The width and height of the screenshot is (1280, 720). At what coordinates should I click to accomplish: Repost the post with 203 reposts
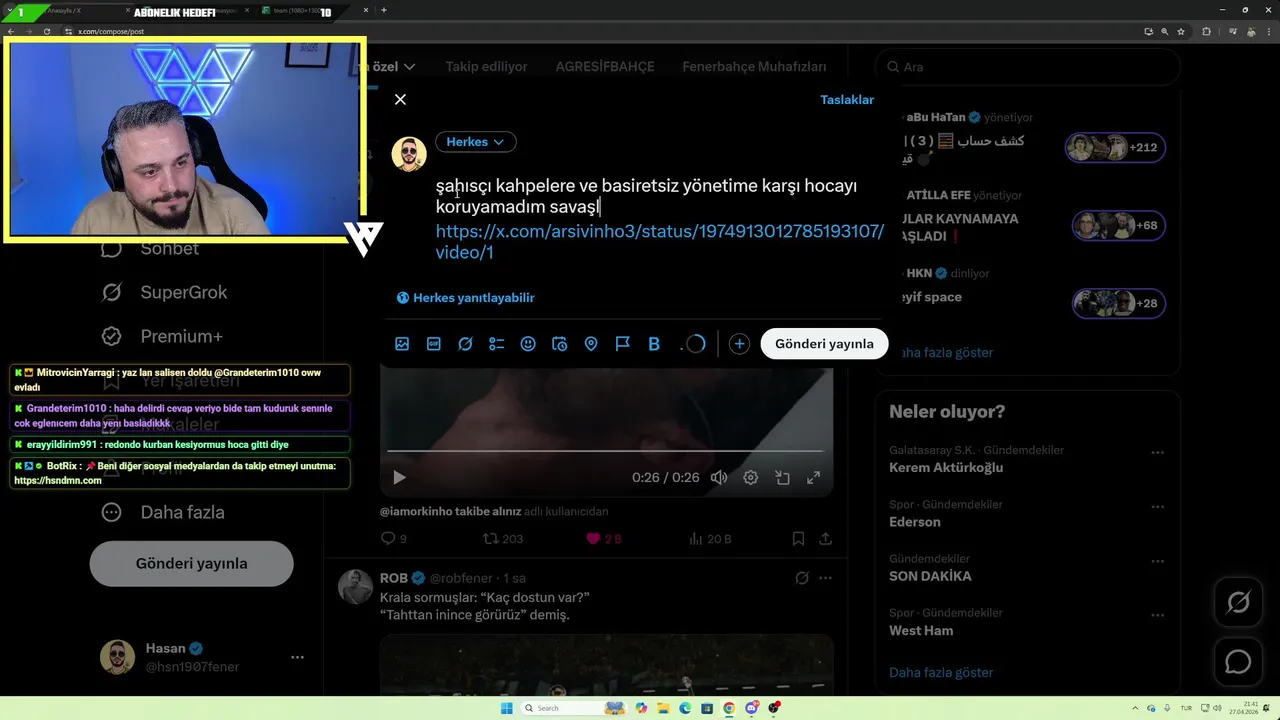coord(503,539)
